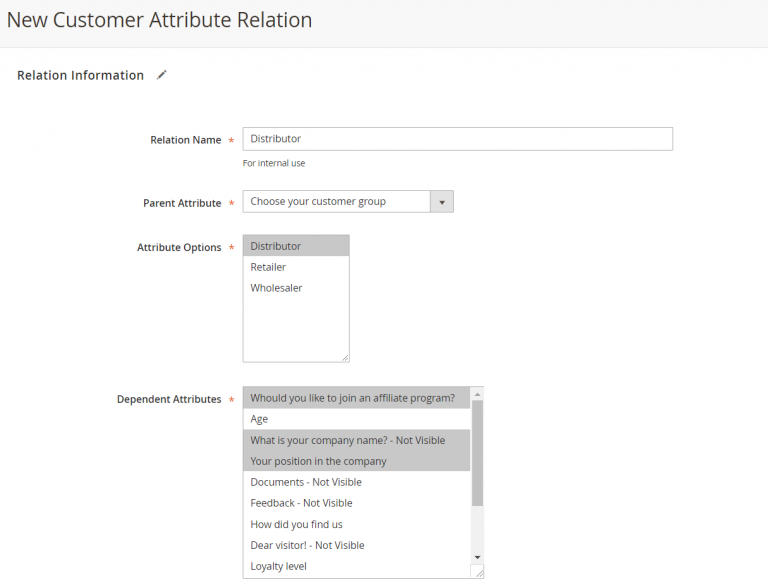The image size is (768, 585).
Task: Choose Loyalty level in Dependent Attributes
Action: [x=355, y=566]
